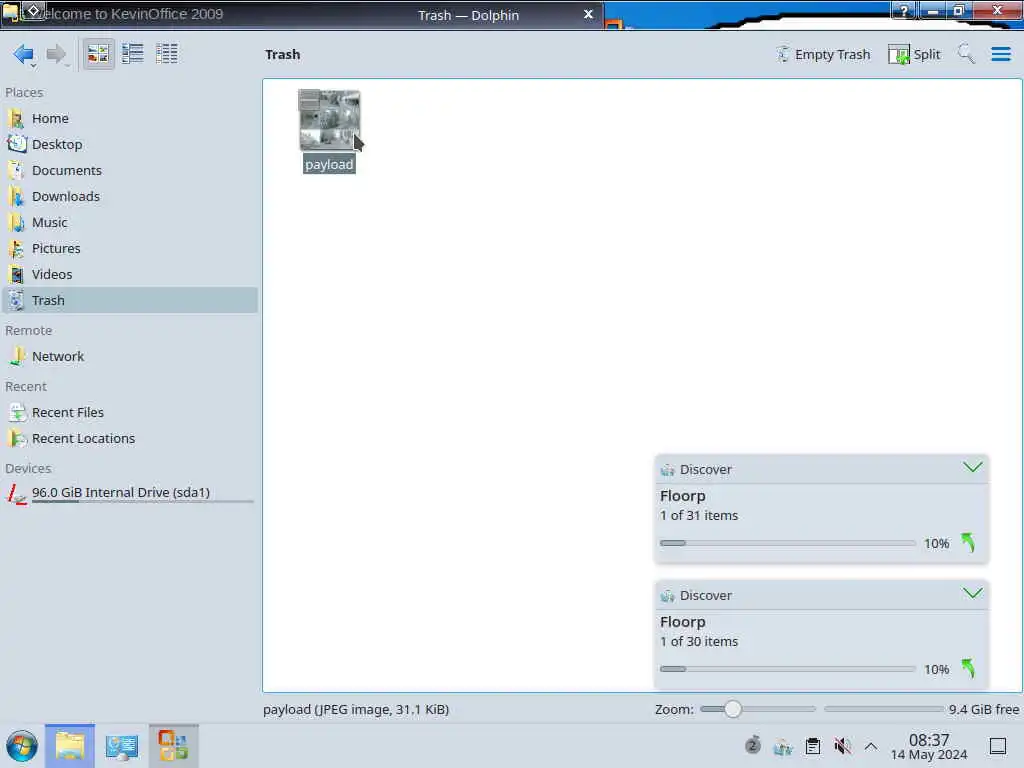Open the Office-style taskbar icon
The image size is (1024, 768).
[173, 746]
